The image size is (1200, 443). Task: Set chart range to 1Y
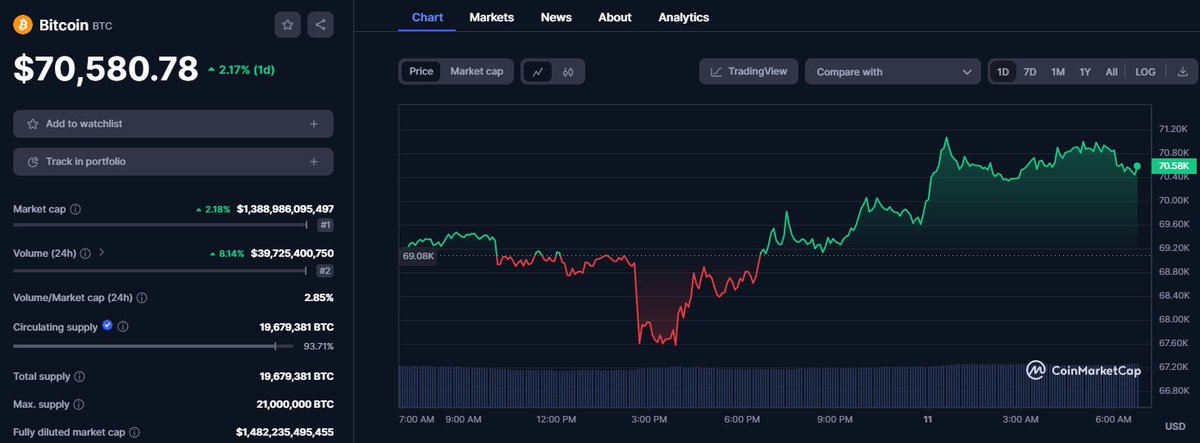coord(1084,72)
